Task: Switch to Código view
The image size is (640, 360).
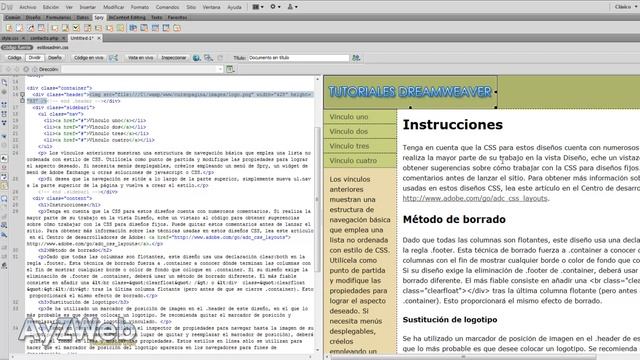Action: click(x=14, y=58)
